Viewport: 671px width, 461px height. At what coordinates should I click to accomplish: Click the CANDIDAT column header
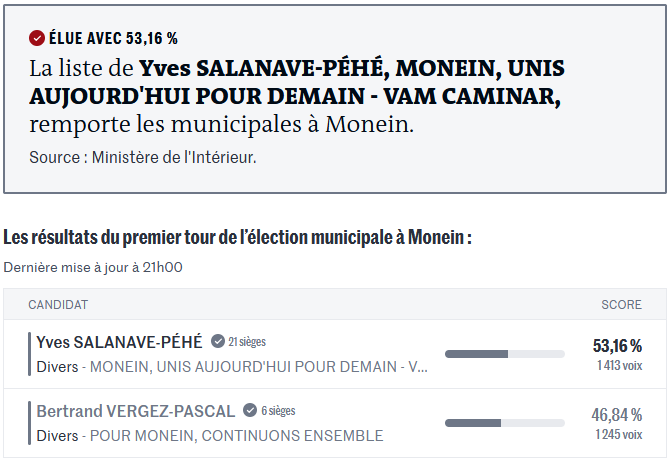tap(58, 304)
